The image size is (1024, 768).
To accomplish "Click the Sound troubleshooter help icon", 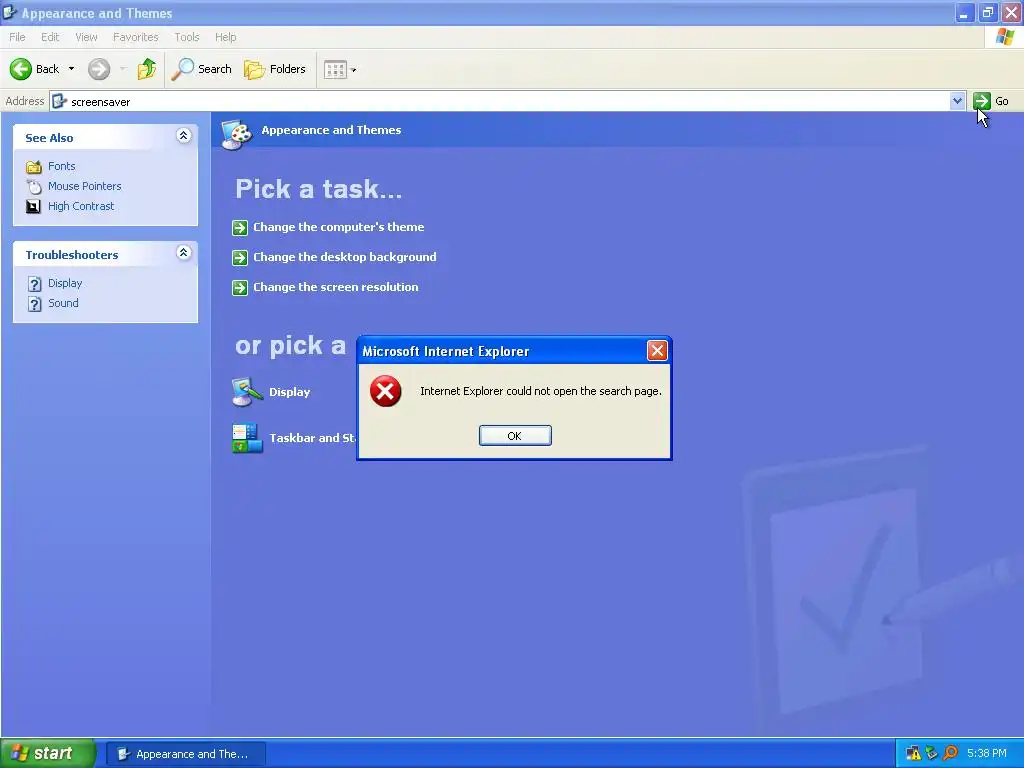I will (x=35, y=304).
